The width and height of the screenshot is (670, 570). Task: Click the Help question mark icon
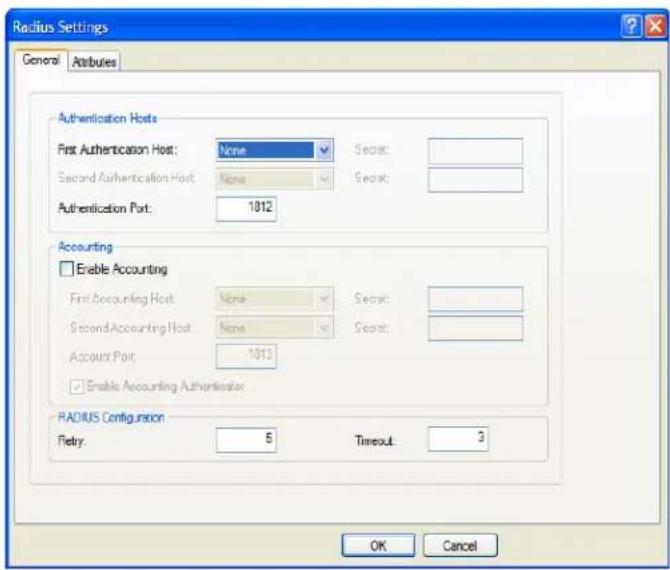pos(632,26)
